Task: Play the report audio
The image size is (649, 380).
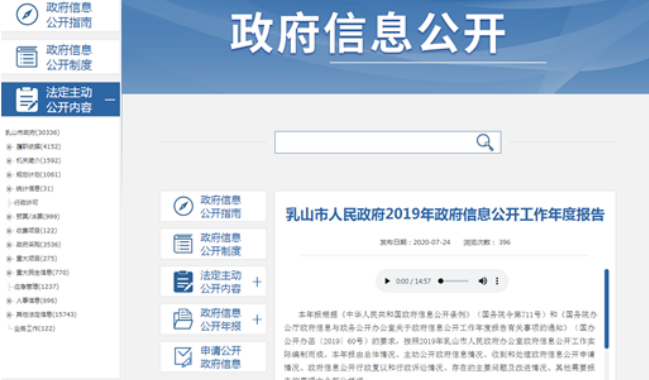Action: tap(387, 281)
